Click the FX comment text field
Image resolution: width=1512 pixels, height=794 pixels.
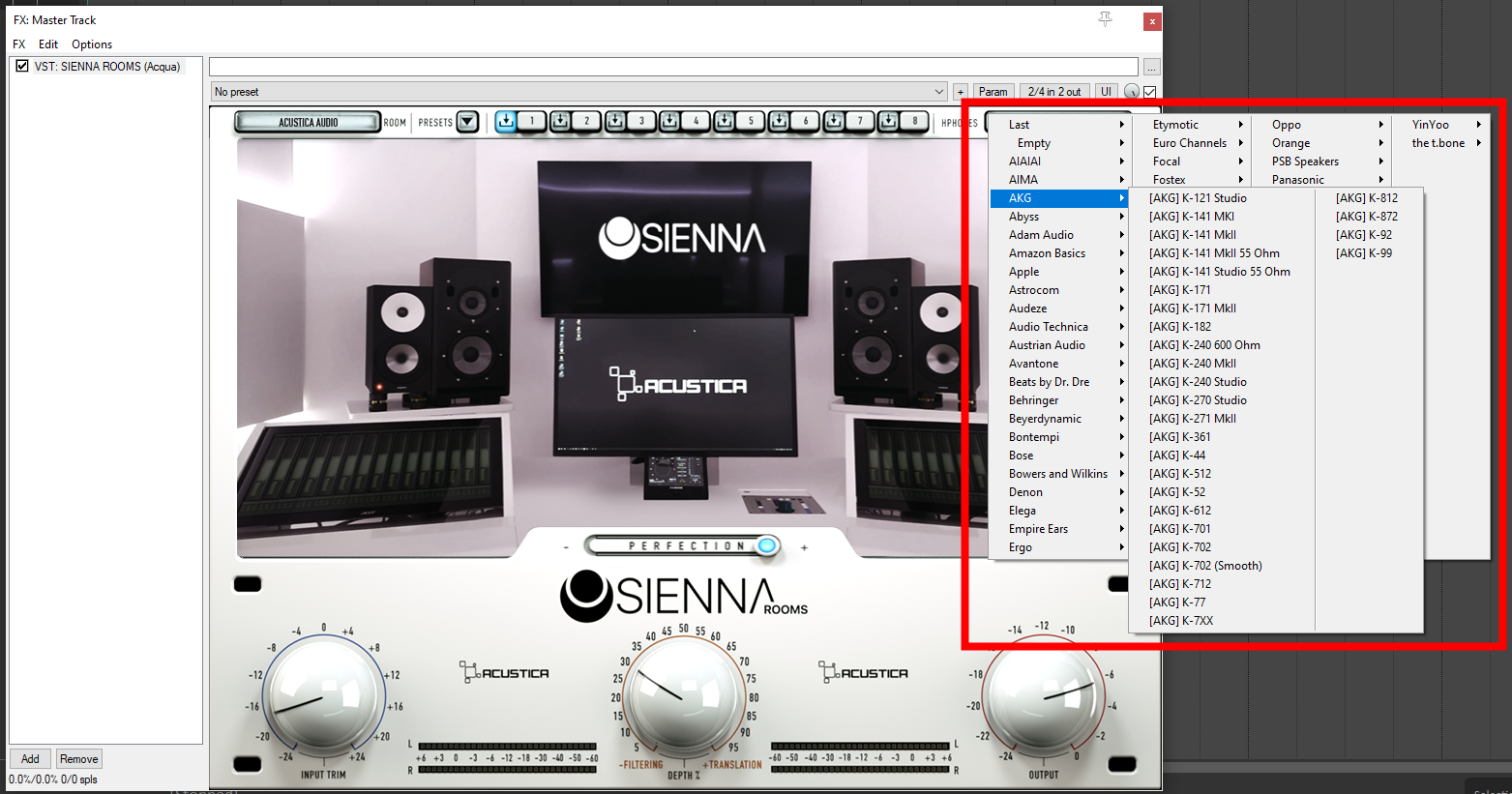[x=673, y=67]
